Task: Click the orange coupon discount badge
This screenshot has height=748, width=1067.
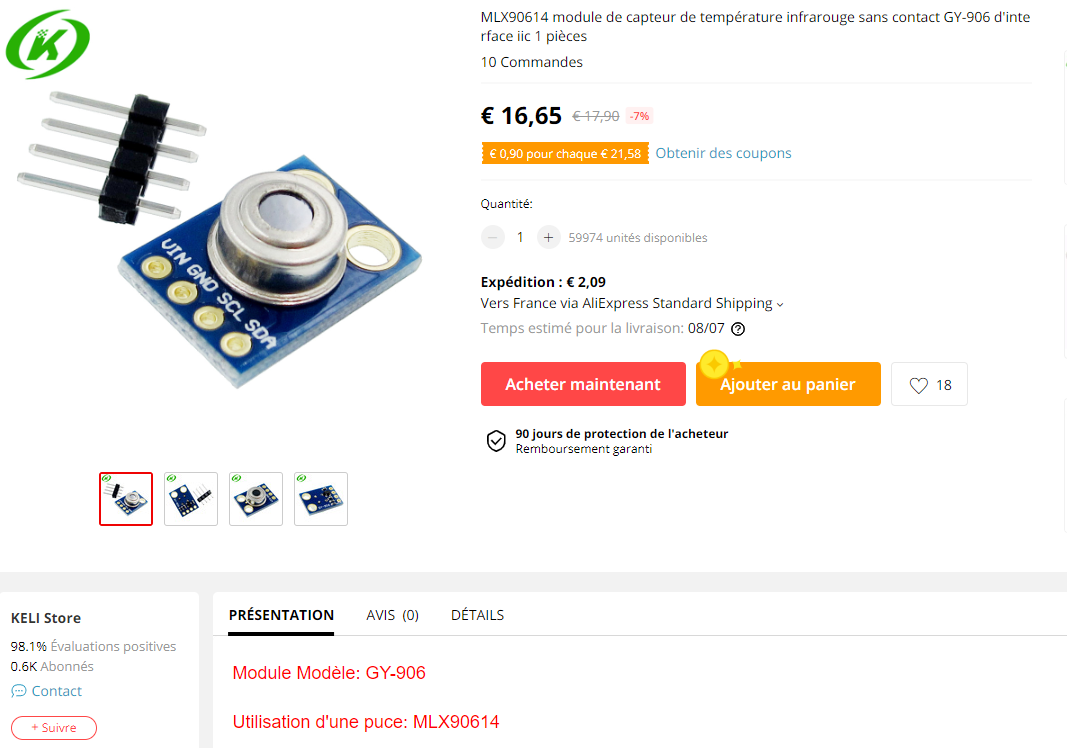Action: click(565, 153)
